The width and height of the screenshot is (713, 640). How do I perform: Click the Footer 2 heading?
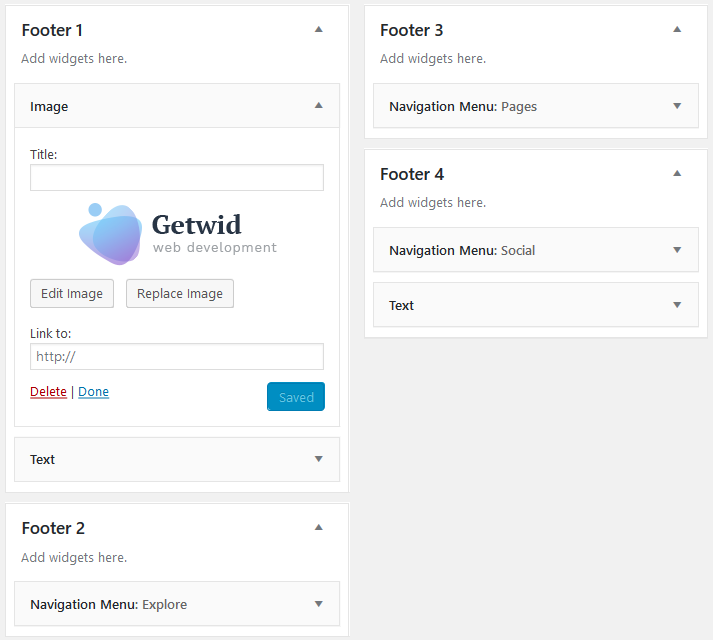click(53, 528)
